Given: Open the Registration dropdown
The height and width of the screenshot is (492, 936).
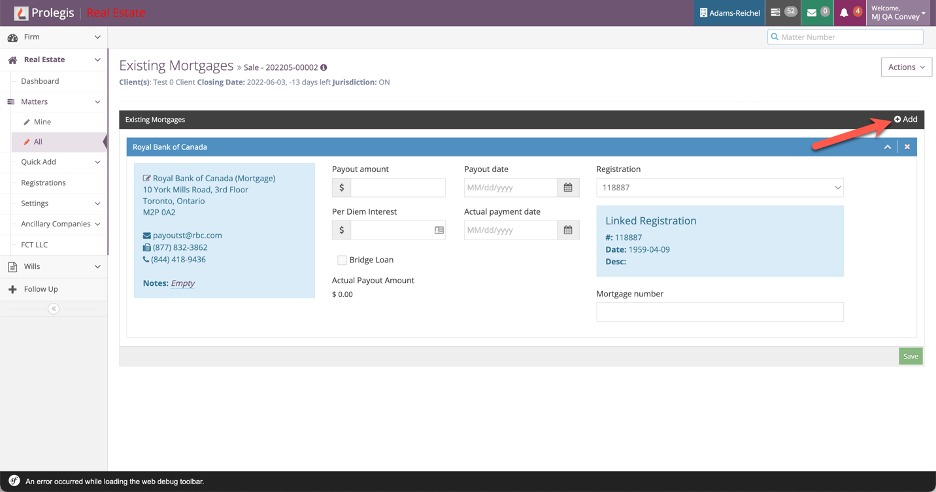Looking at the screenshot, I should (719, 188).
